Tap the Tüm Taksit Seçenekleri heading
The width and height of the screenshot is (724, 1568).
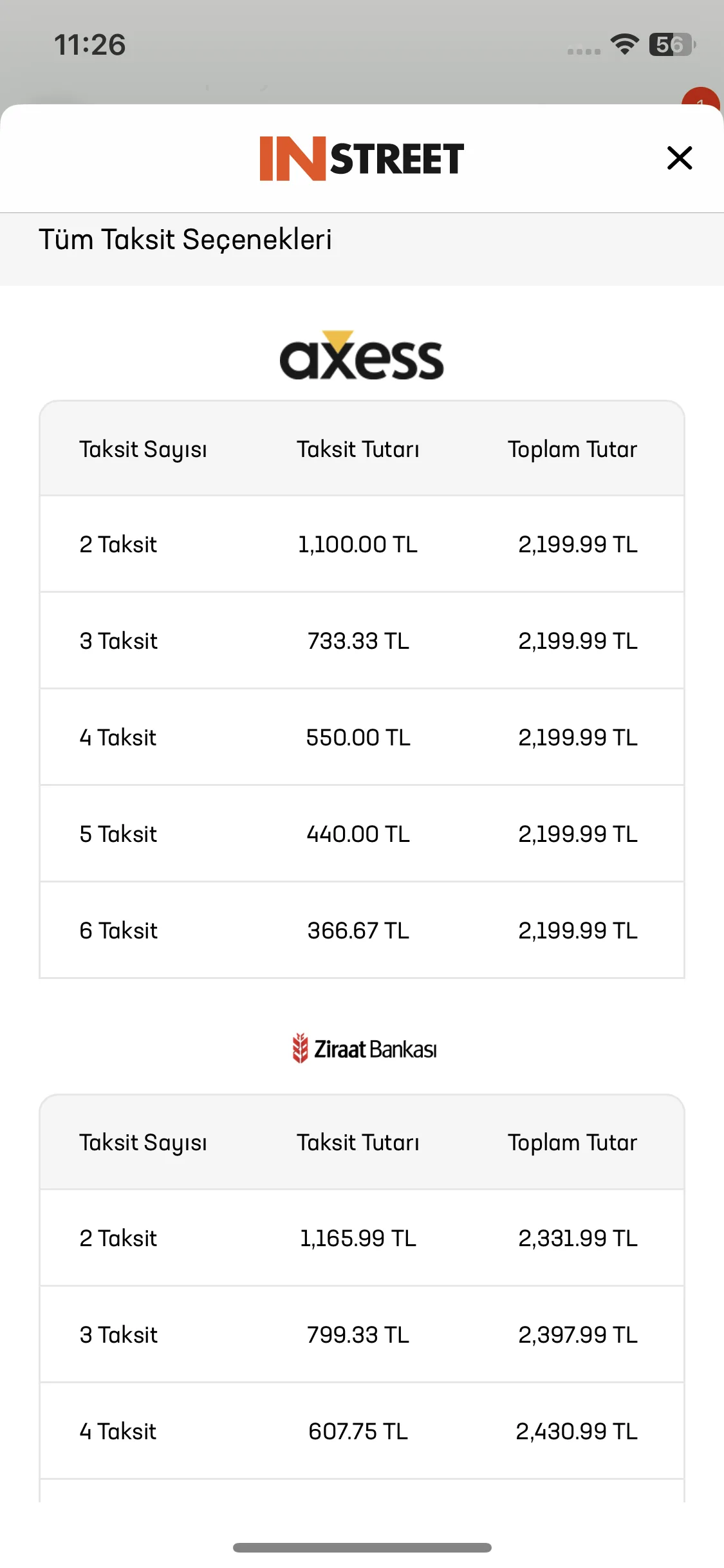185,239
